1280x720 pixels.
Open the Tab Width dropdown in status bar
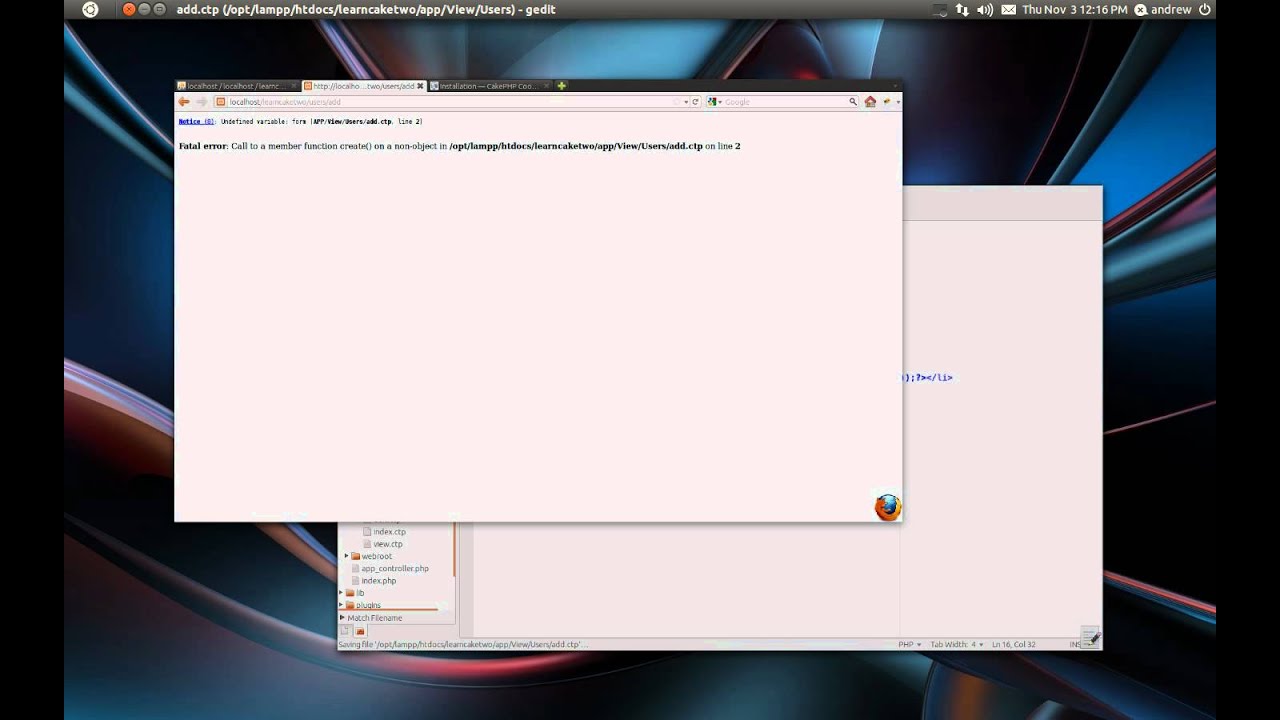click(956, 645)
